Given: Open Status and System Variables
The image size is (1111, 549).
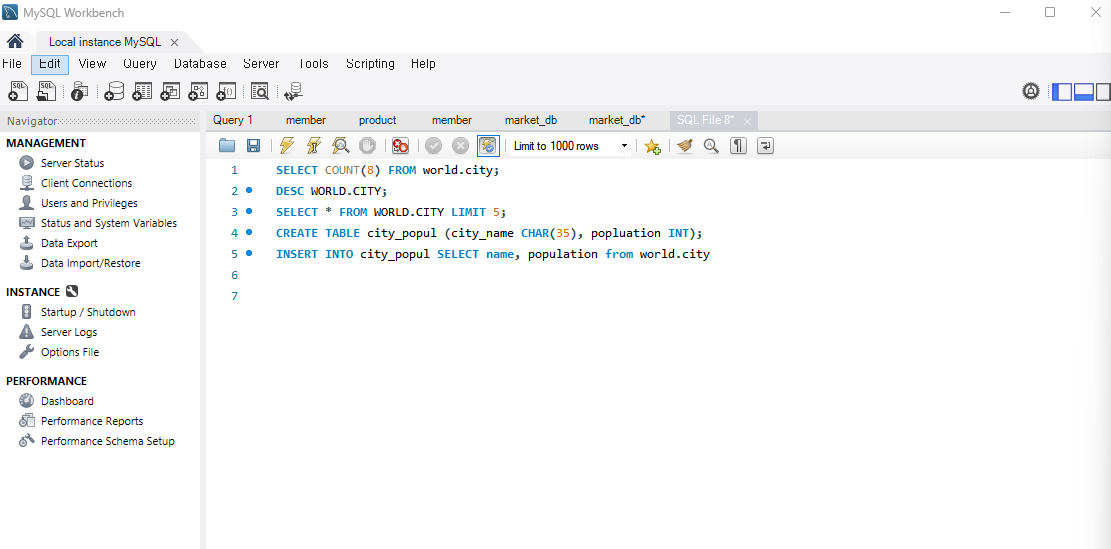Looking at the screenshot, I should pyautogui.click(x=109, y=223).
